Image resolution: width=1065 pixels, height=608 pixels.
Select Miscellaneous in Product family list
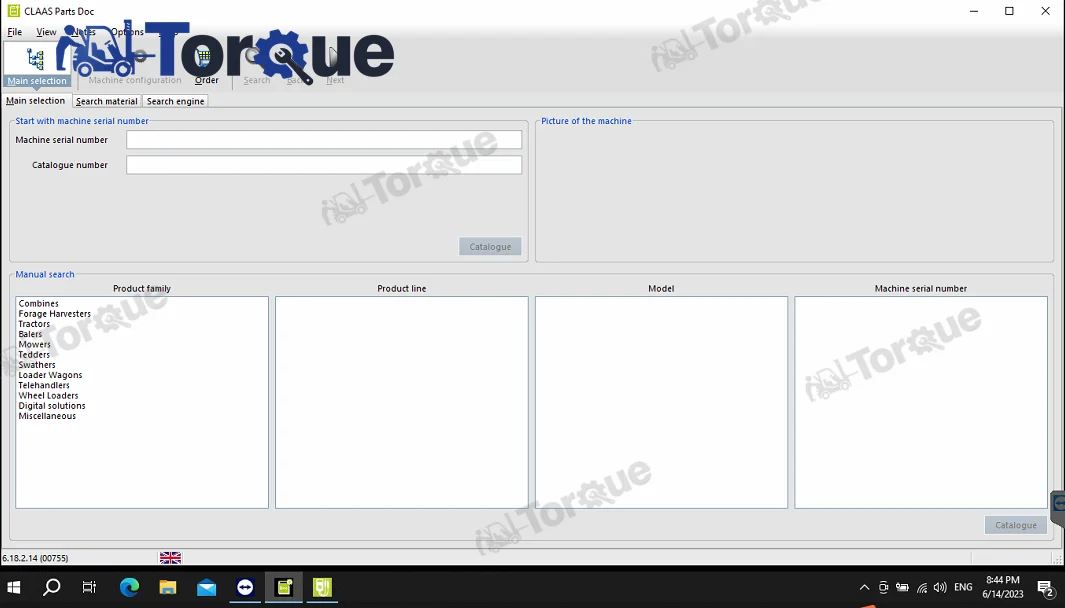(47, 416)
